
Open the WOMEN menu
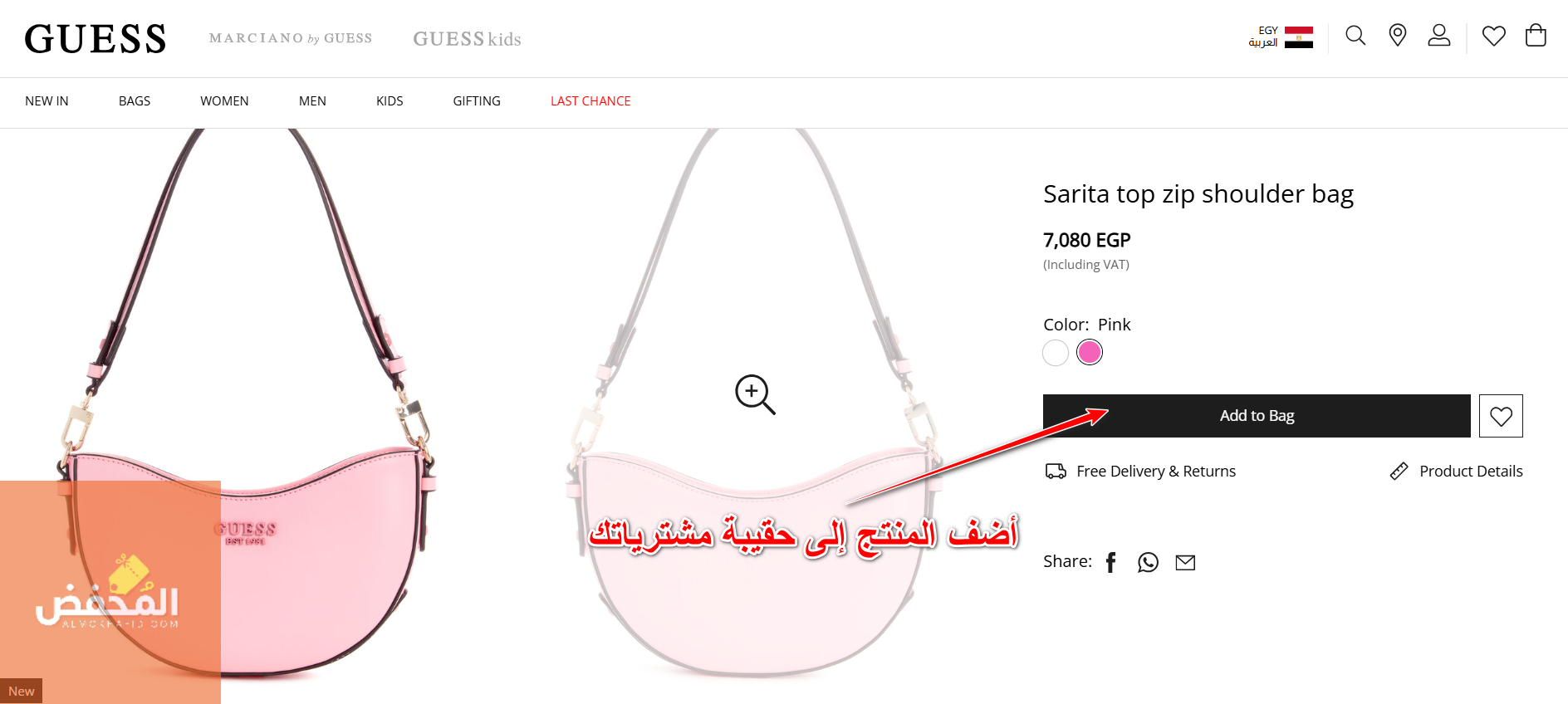click(224, 101)
